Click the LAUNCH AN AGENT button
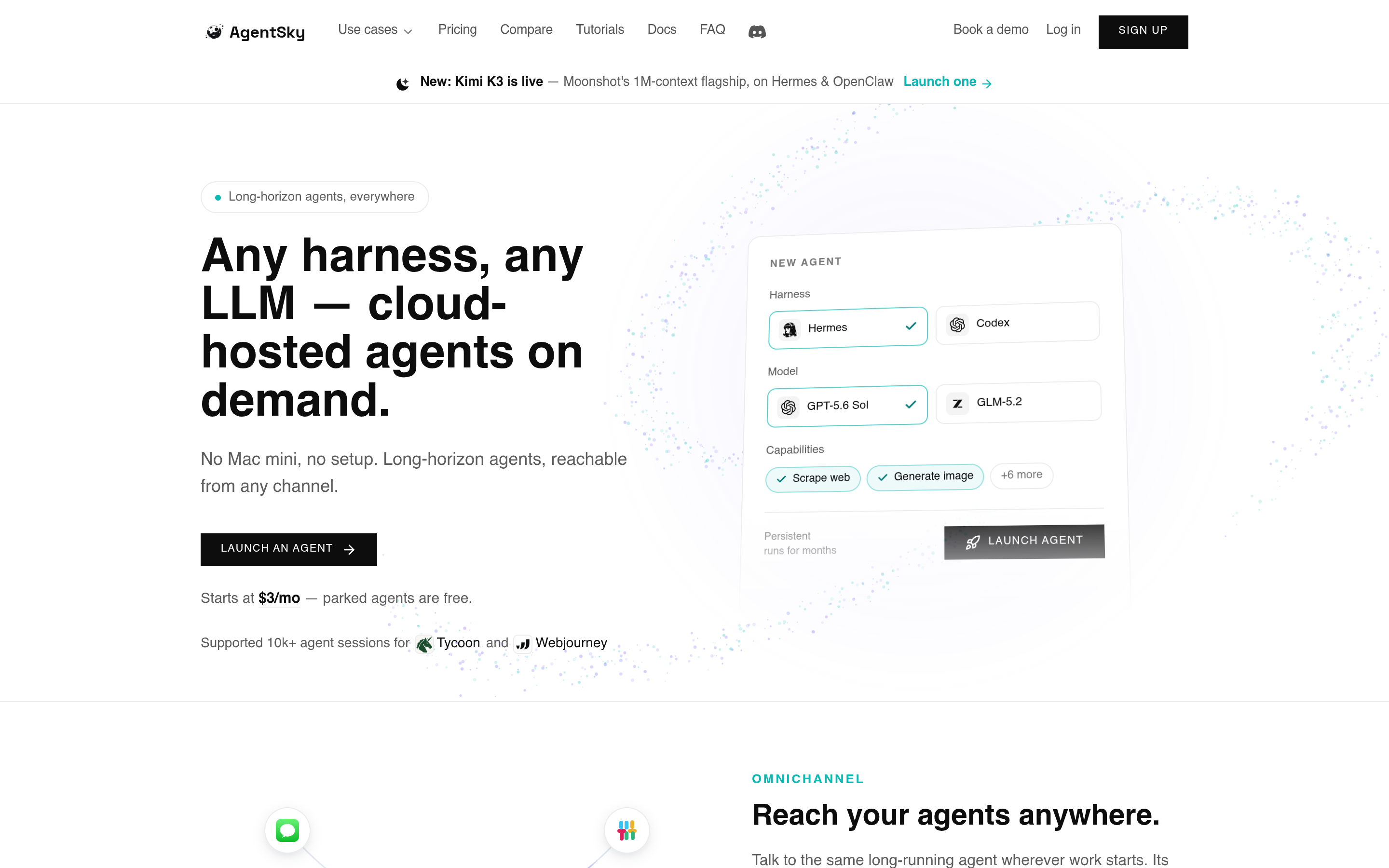Viewport: 1389px width, 868px height. coord(288,549)
